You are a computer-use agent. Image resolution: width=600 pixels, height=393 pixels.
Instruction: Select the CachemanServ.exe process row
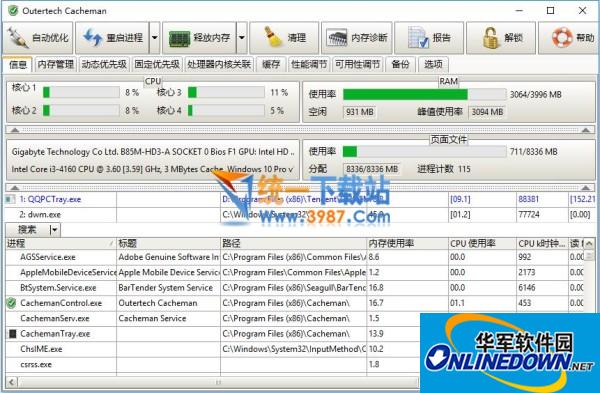(212, 318)
